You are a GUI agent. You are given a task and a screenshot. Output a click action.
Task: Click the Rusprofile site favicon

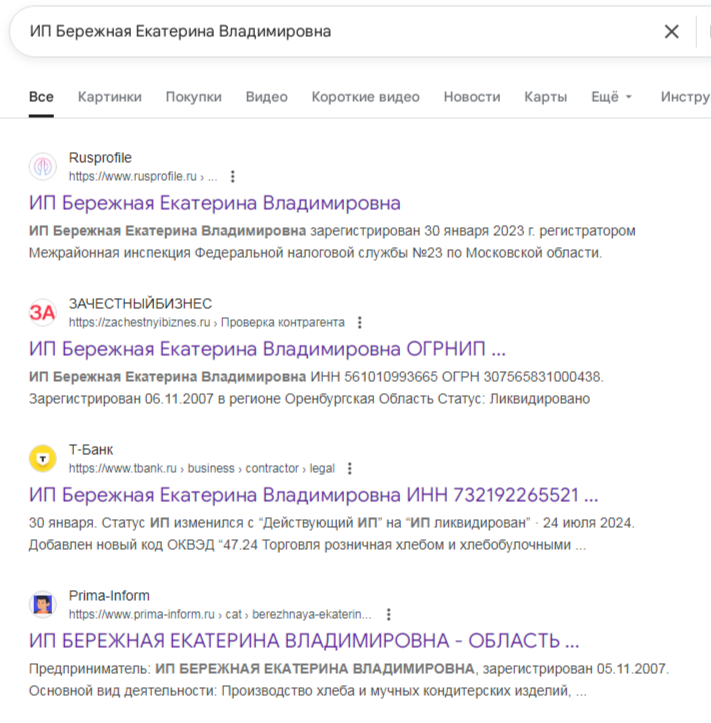(43, 167)
